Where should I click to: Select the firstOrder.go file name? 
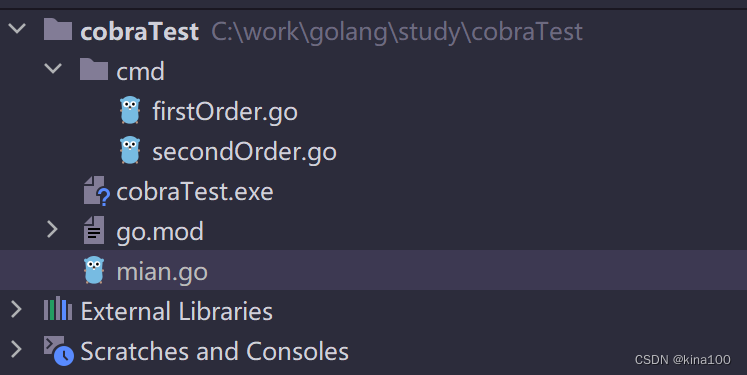[x=225, y=112]
